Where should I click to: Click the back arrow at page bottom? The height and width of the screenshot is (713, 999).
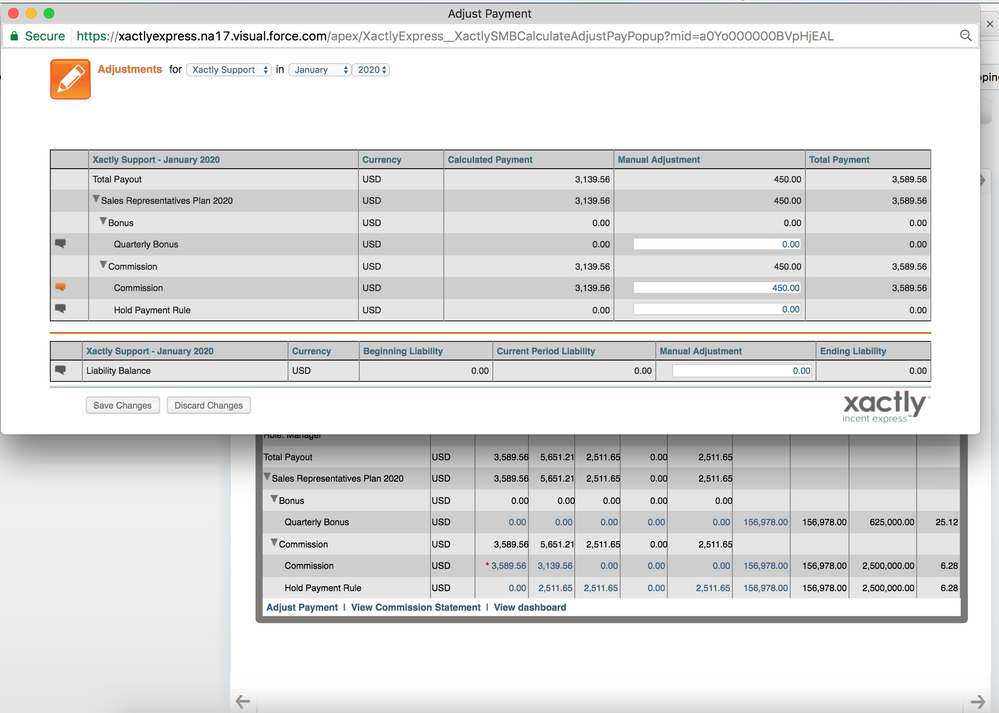(x=243, y=702)
